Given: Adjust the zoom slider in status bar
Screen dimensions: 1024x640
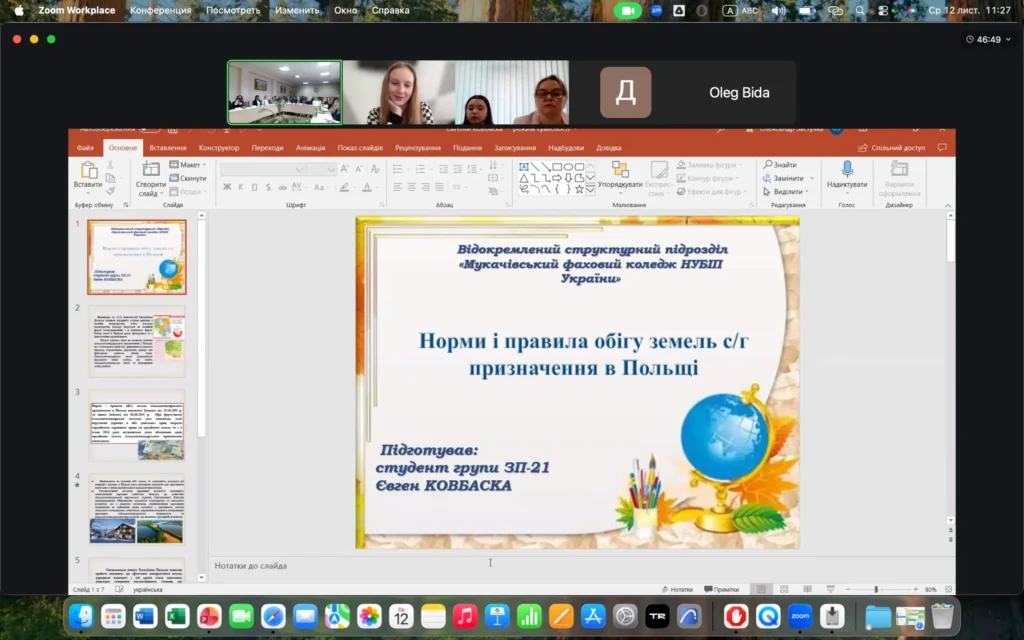Looking at the screenshot, I should pos(876,590).
